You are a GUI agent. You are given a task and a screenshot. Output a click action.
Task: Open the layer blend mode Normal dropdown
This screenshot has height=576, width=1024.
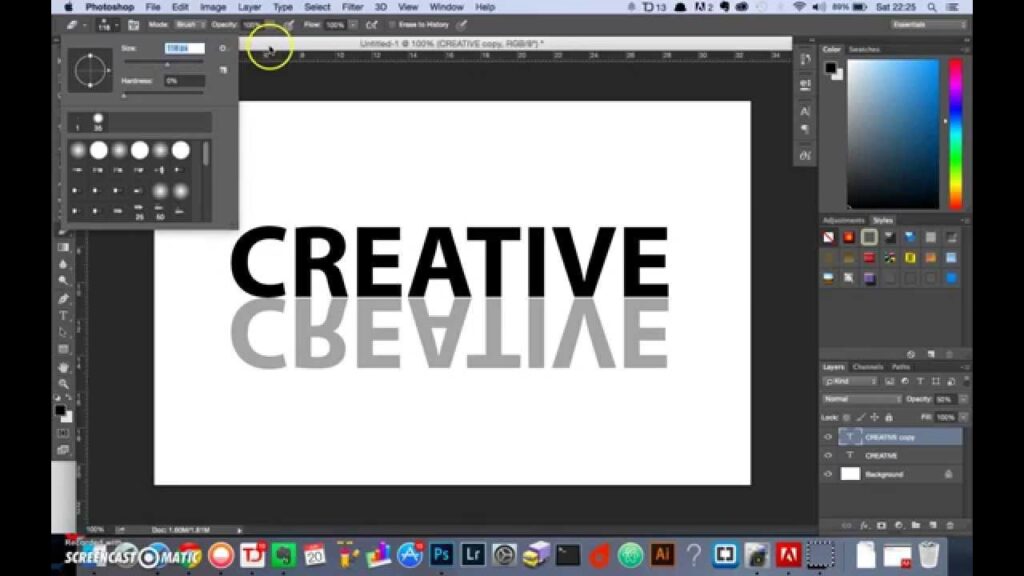861,399
